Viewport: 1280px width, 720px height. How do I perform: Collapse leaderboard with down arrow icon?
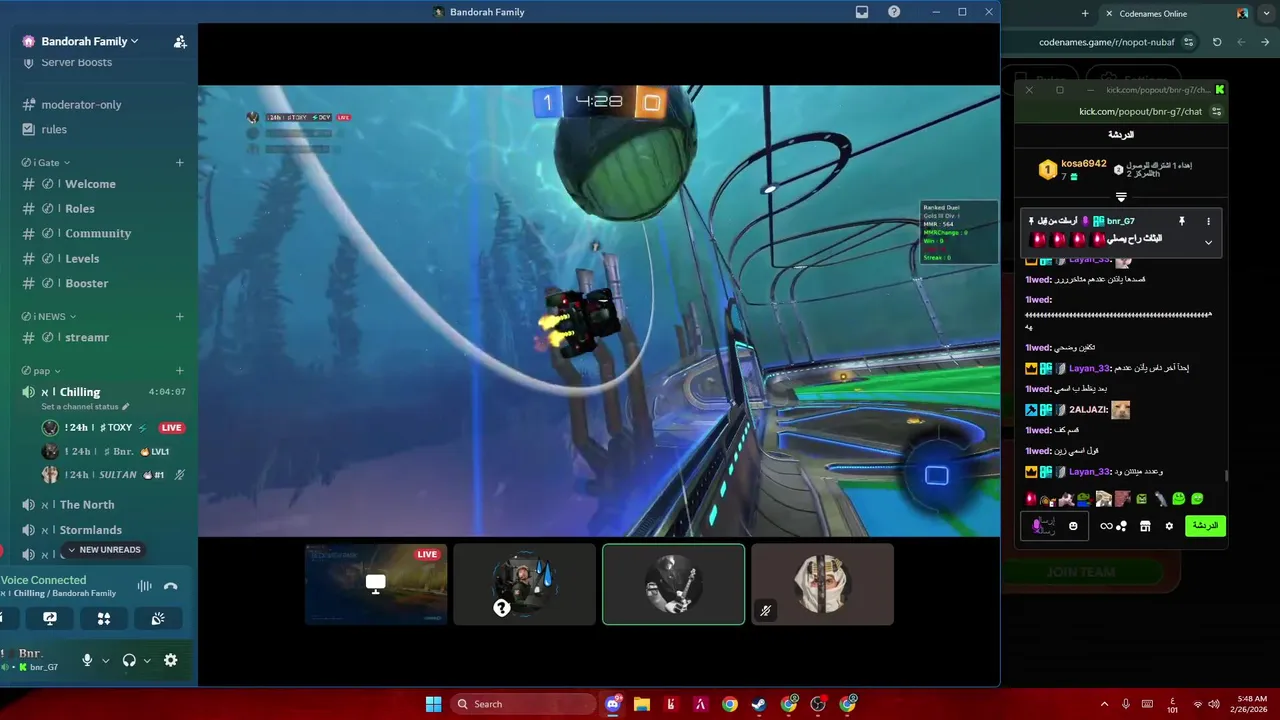click(x=1121, y=197)
